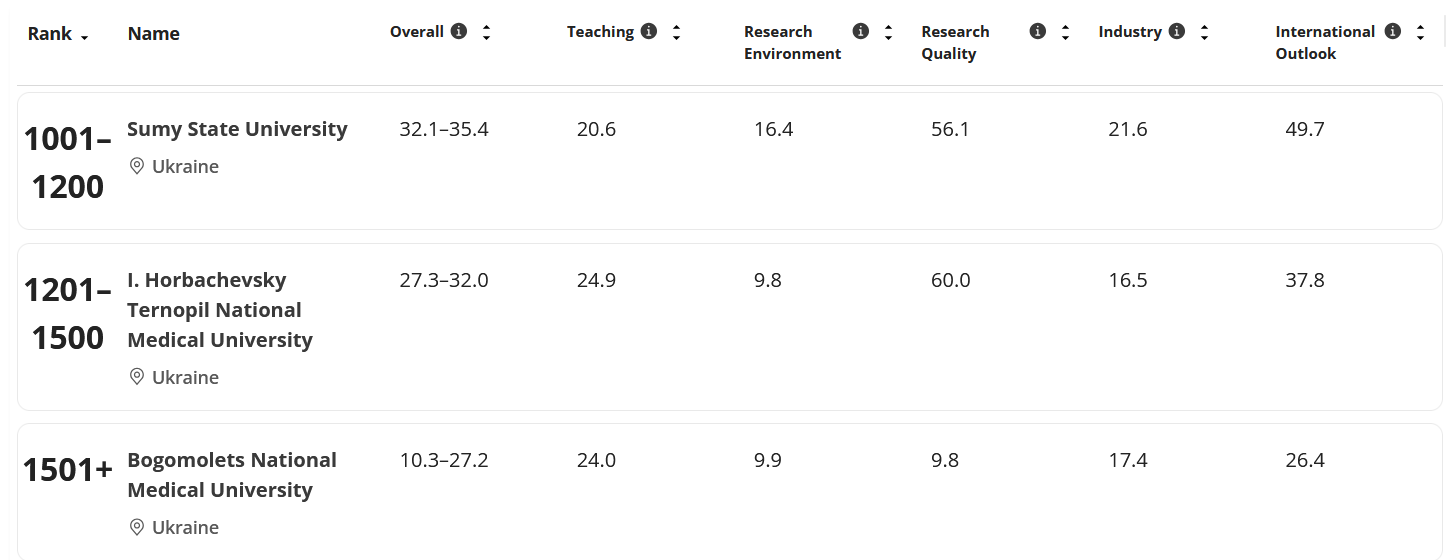Click Sumy State University location pin icon
Screen dimensions: 1449x560
137,166
